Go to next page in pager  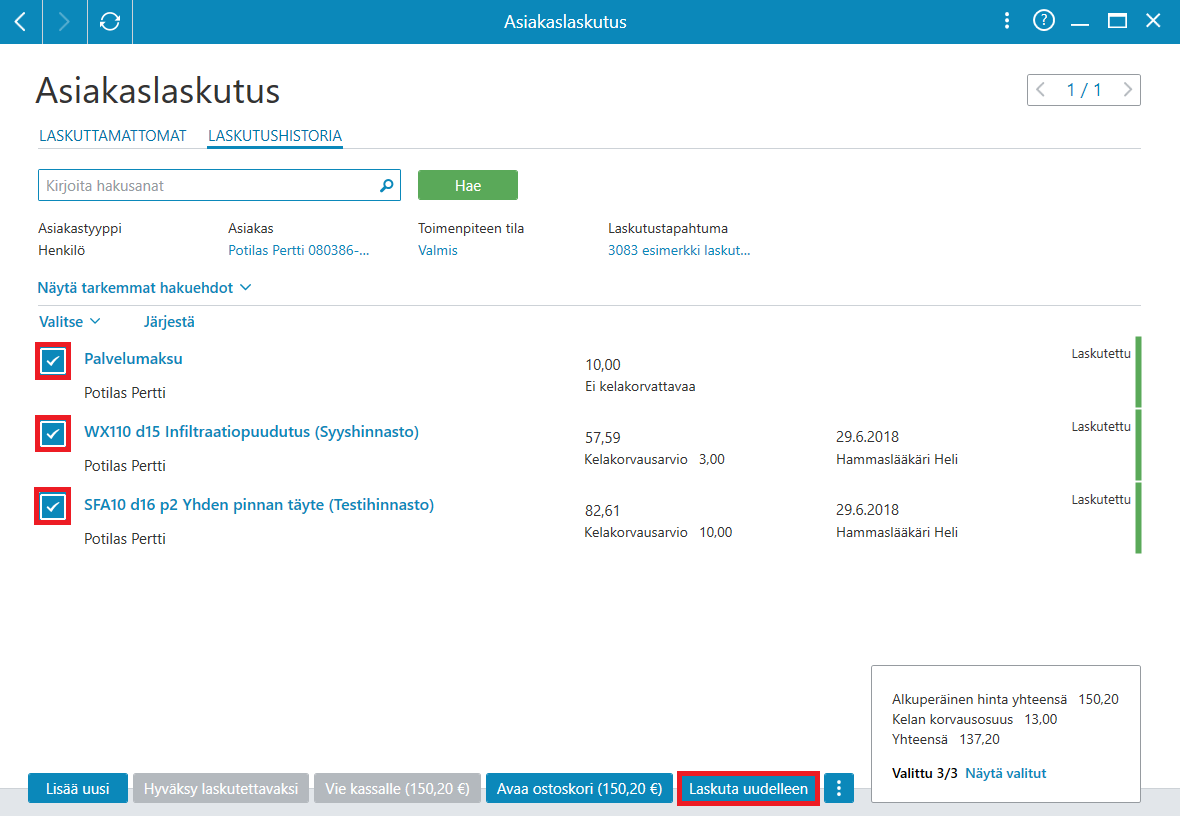tap(1127, 90)
